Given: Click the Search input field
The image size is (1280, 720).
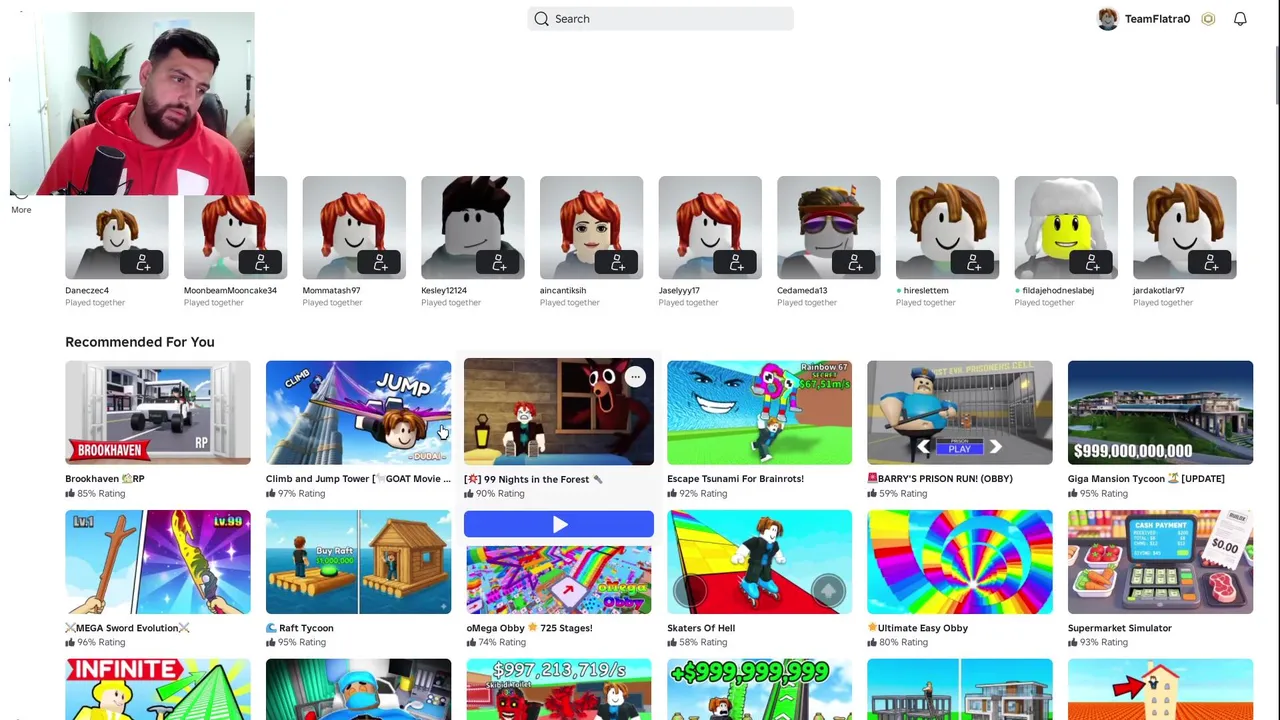Looking at the screenshot, I should [661, 19].
